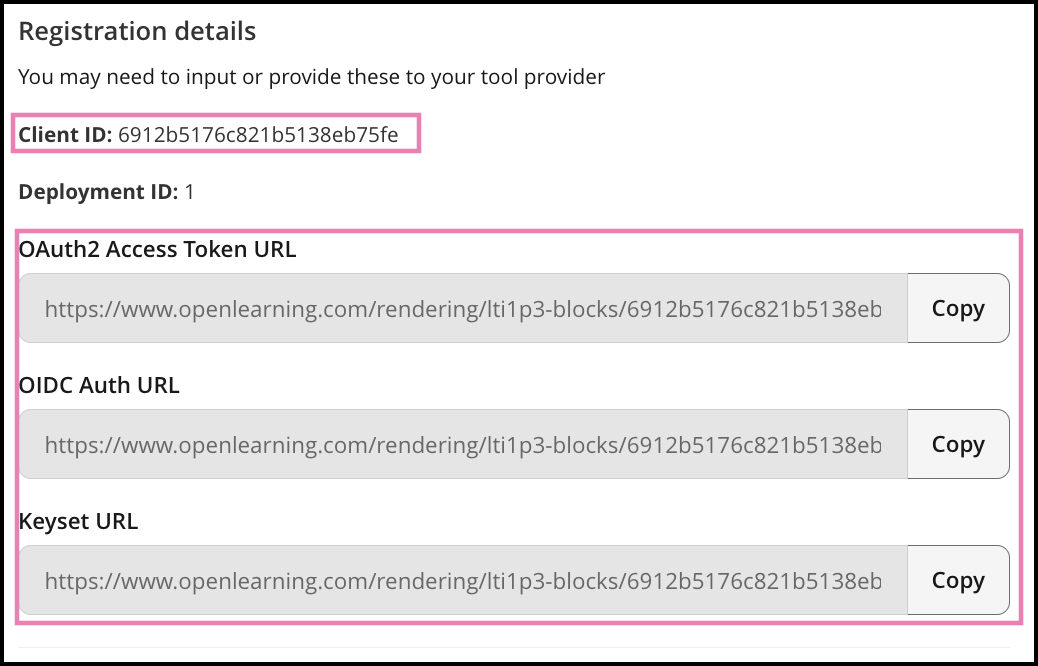Focus the OIDC Auth URL text field
The width and height of the screenshot is (1038, 666).
tap(463, 445)
